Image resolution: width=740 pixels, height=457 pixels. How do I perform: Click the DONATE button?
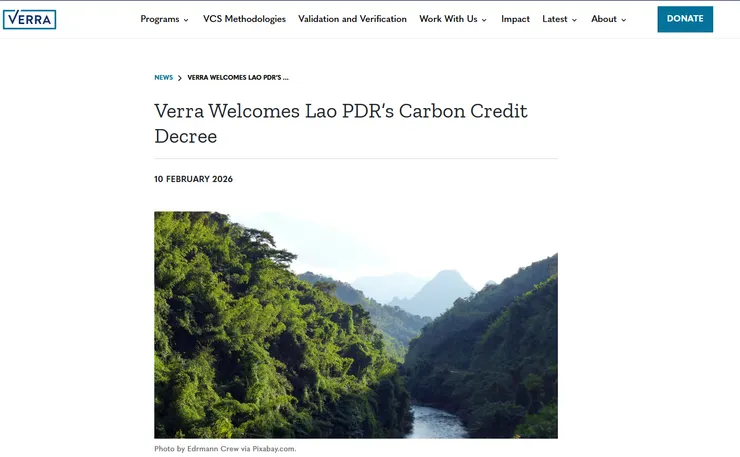(685, 19)
